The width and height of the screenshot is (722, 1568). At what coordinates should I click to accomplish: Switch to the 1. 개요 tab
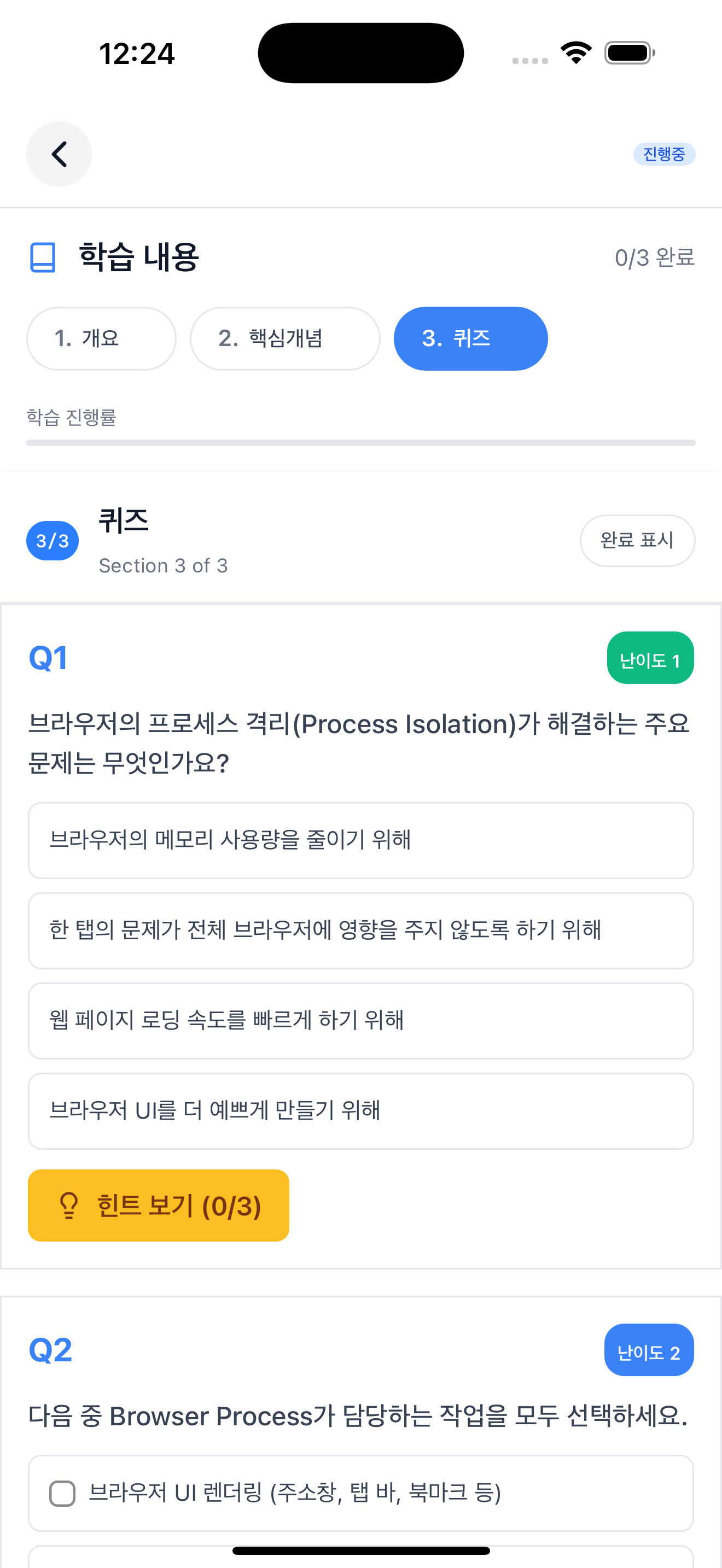tap(101, 338)
